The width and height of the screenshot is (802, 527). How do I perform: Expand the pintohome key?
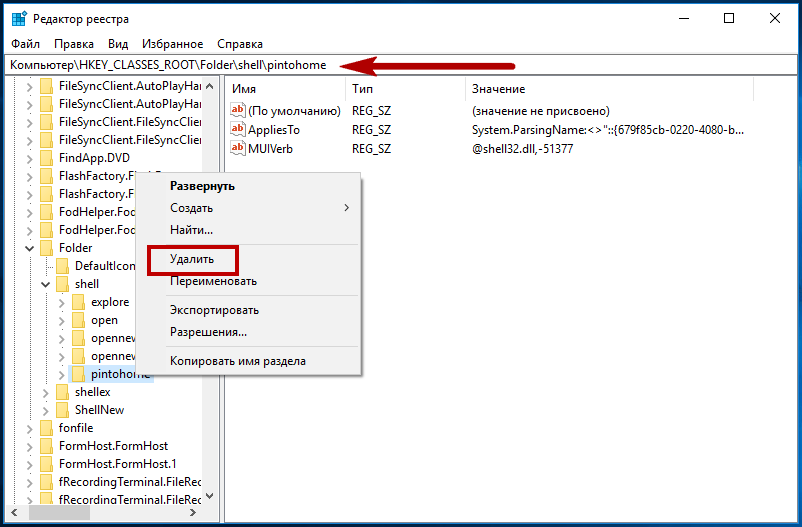62,375
